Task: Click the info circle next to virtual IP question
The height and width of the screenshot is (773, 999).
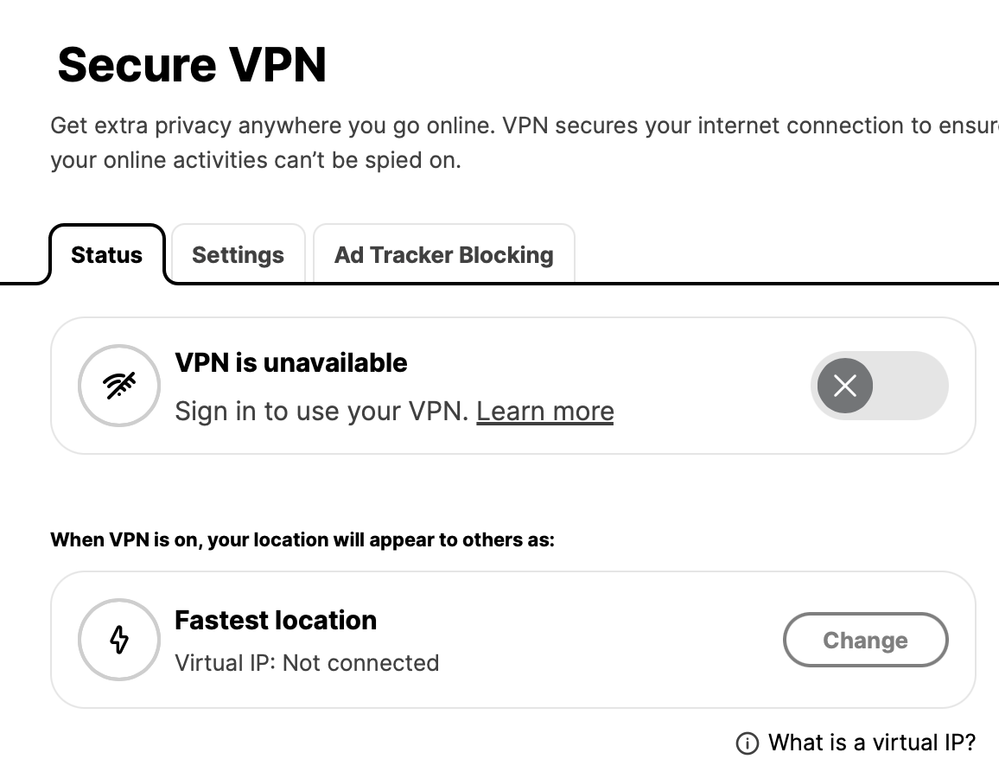Action: tap(746, 743)
